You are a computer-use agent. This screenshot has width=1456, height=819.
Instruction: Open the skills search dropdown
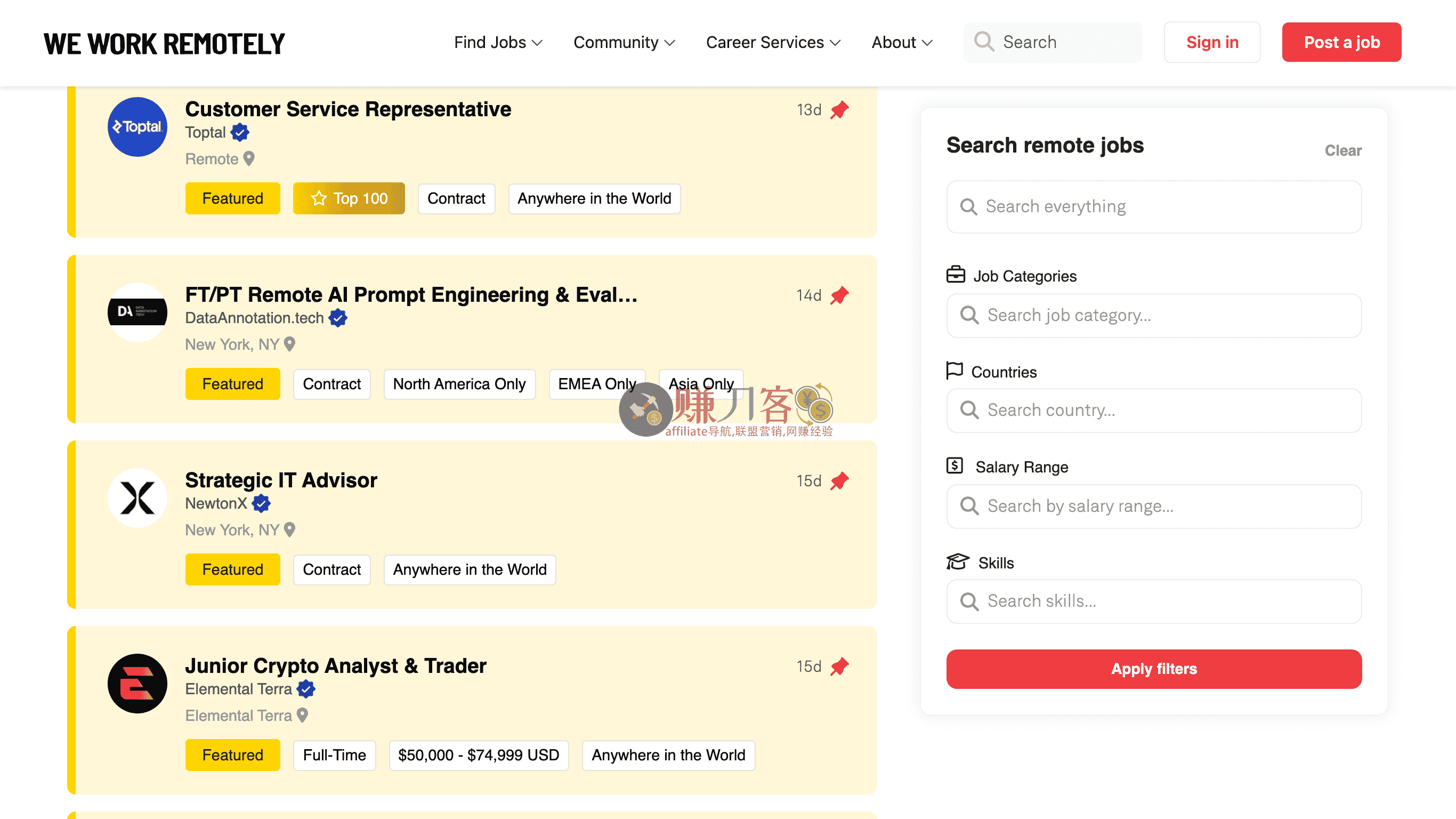(1154, 602)
